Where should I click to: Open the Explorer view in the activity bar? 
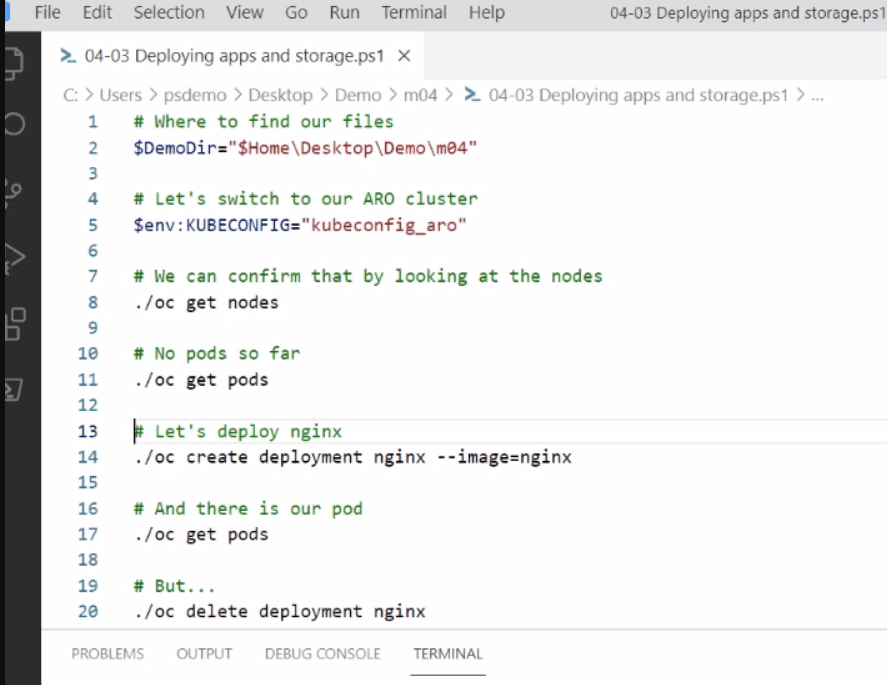14,62
